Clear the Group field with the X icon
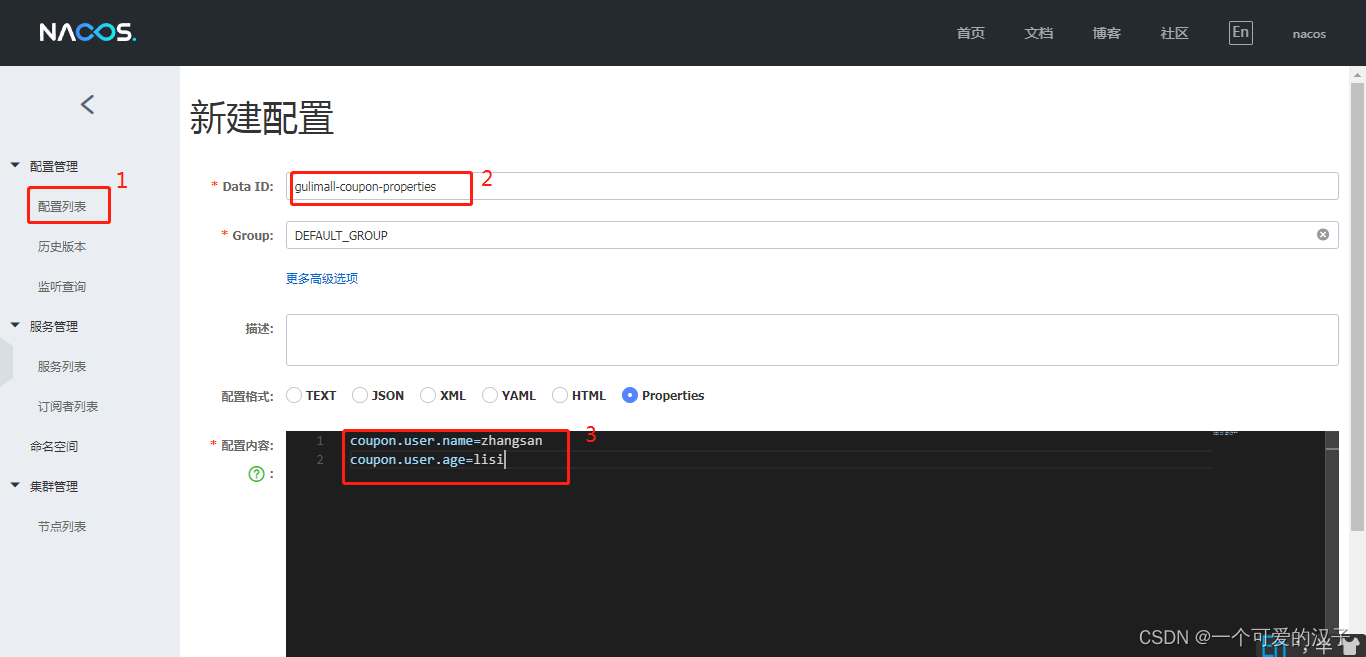The width and height of the screenshot is (1366, 657). coord(1323,235)
